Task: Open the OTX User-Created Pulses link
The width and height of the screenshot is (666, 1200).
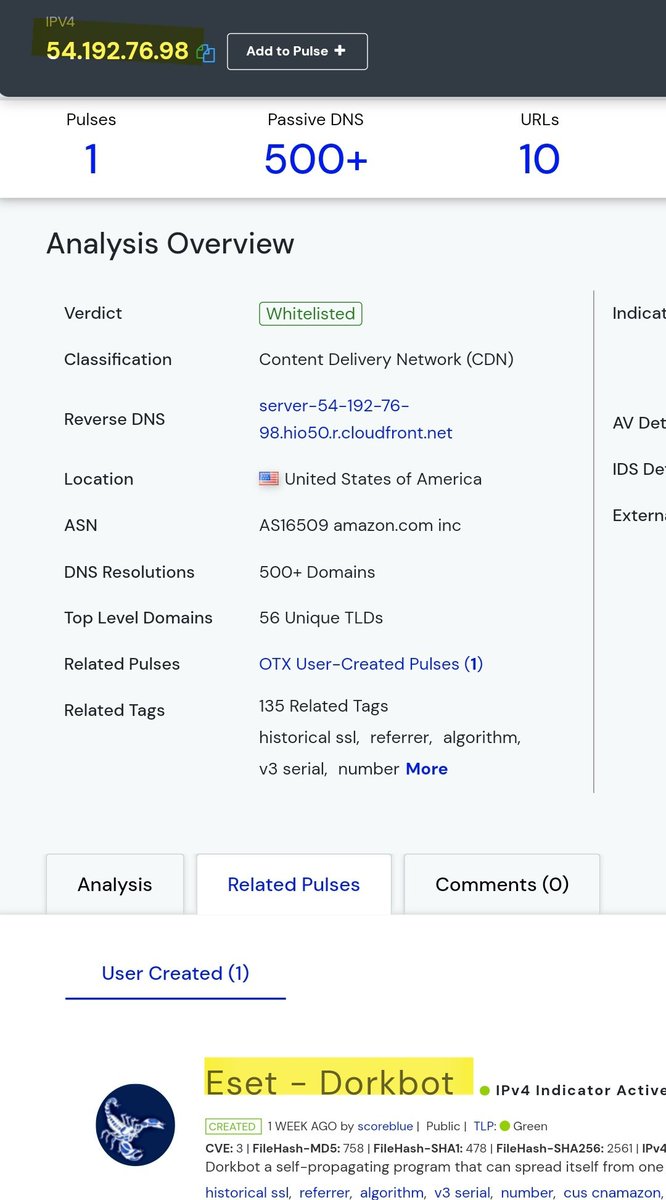Action: click(x=370, y=664)
